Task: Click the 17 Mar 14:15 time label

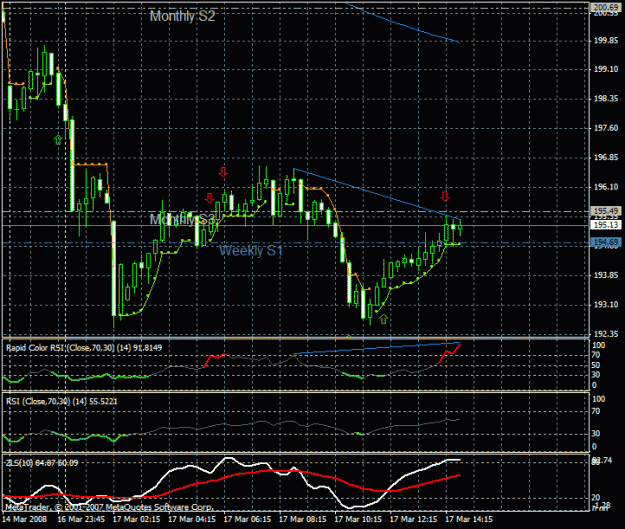Action: 468,519
